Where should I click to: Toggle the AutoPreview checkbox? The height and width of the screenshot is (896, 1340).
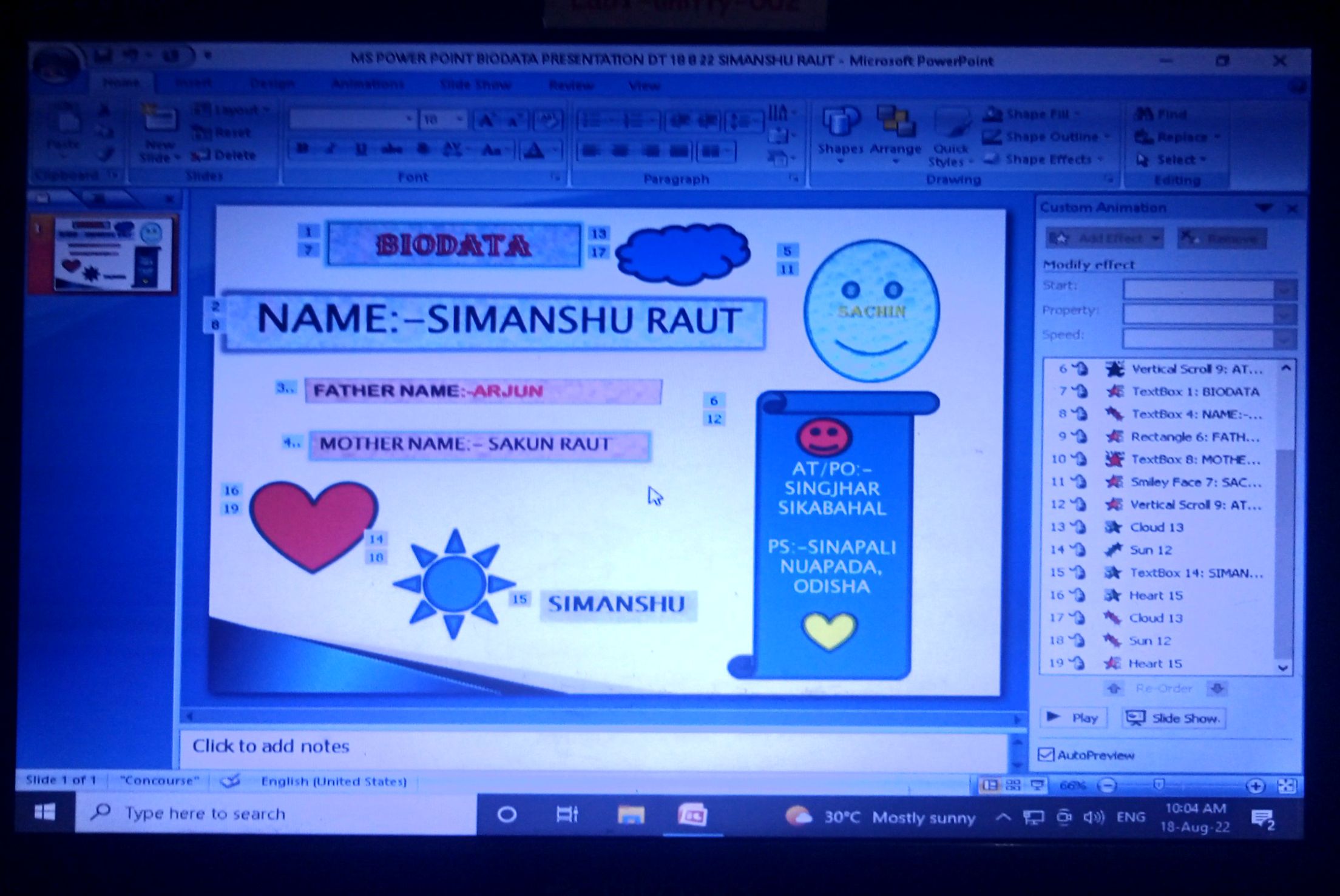1046,755
